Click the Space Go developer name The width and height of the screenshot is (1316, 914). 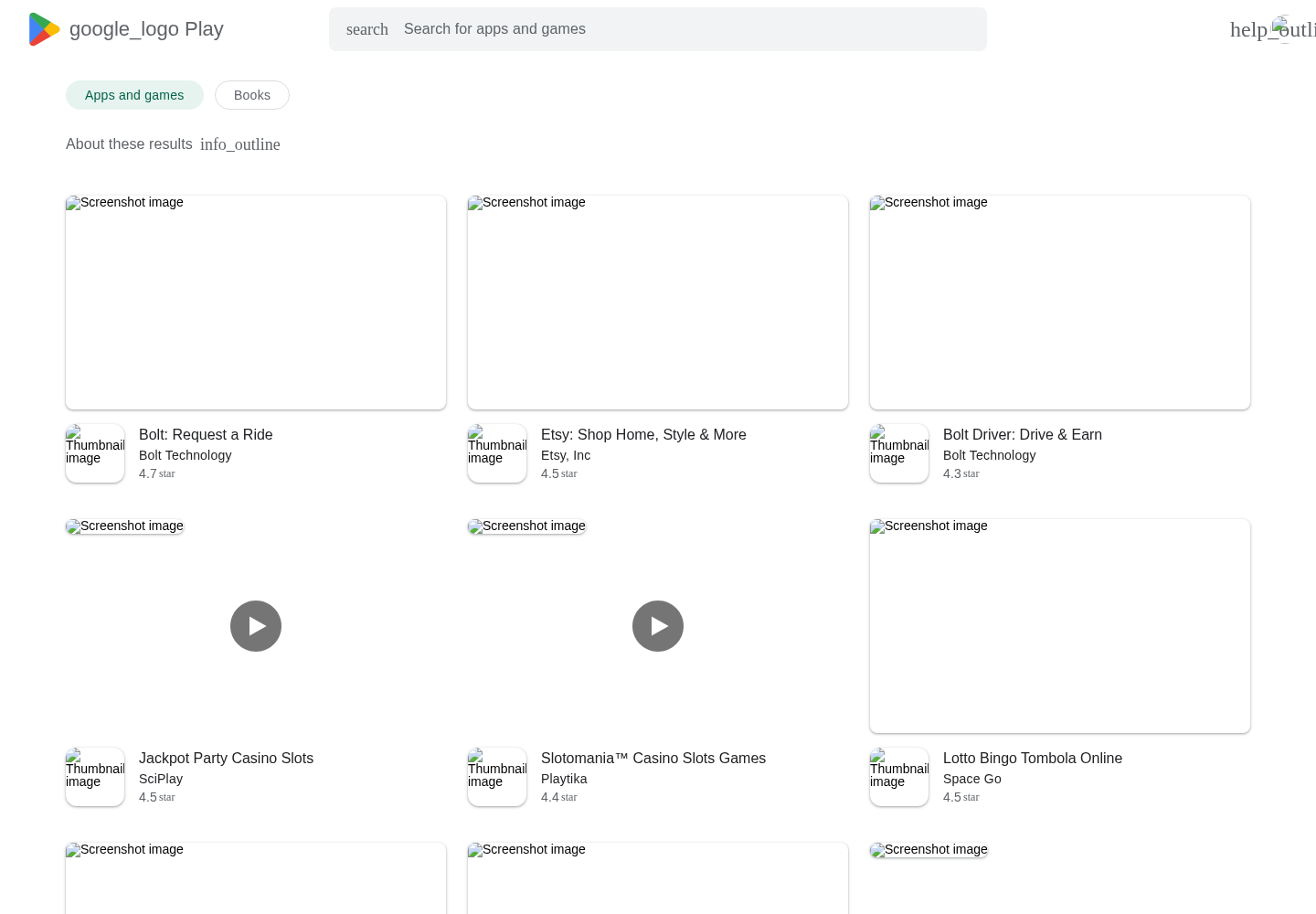(x=972, y=779)
